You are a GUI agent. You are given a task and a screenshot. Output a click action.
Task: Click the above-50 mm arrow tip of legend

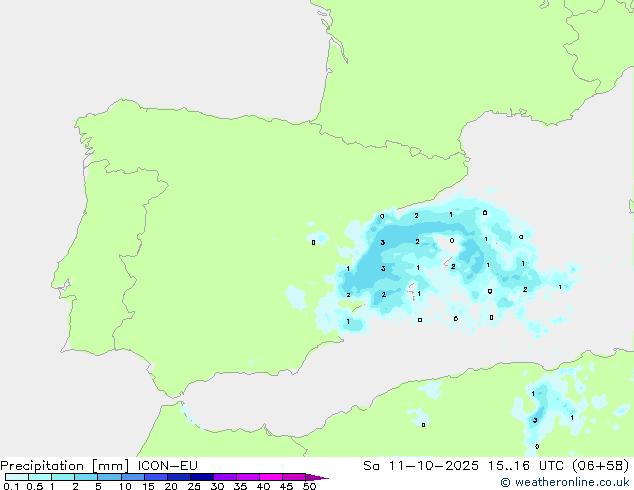click(317, 477)
